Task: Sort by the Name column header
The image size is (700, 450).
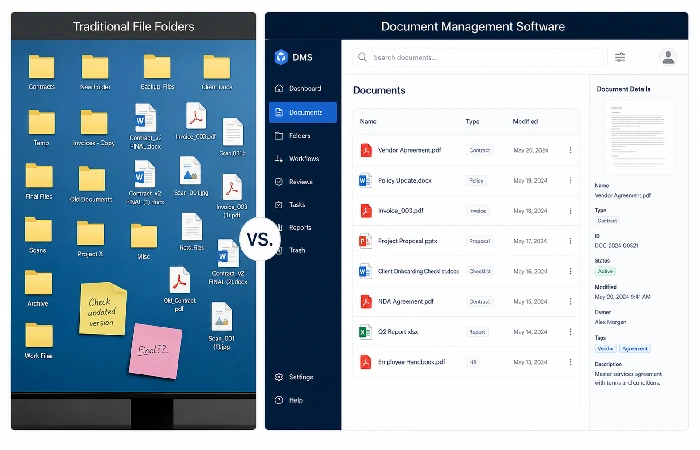Action: 368,121
